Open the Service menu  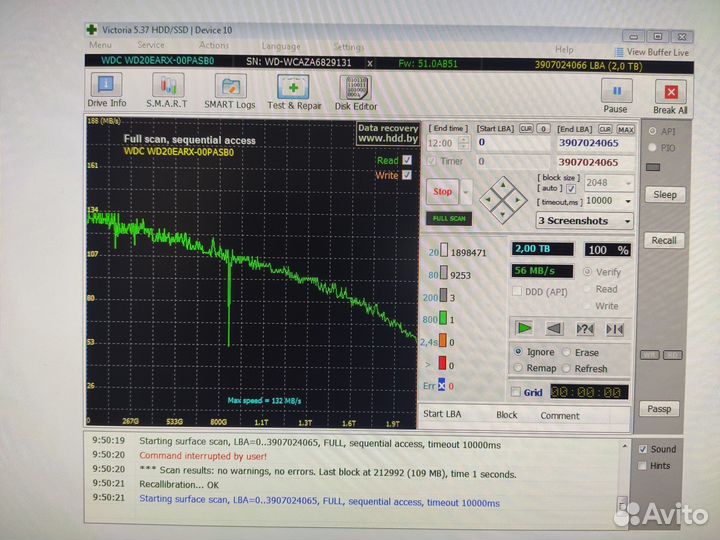[151, 46]
